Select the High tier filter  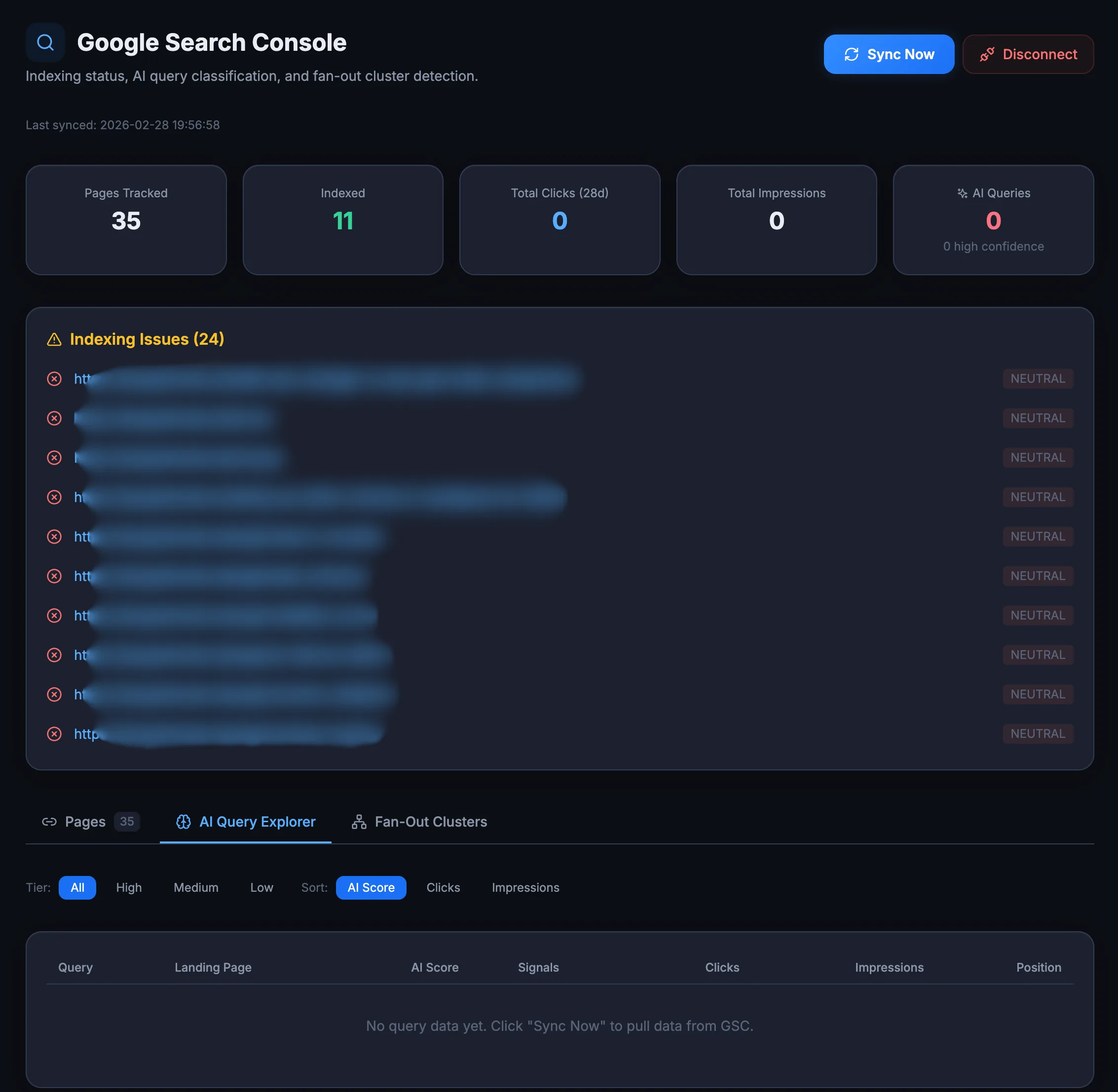tap(128, 887)
